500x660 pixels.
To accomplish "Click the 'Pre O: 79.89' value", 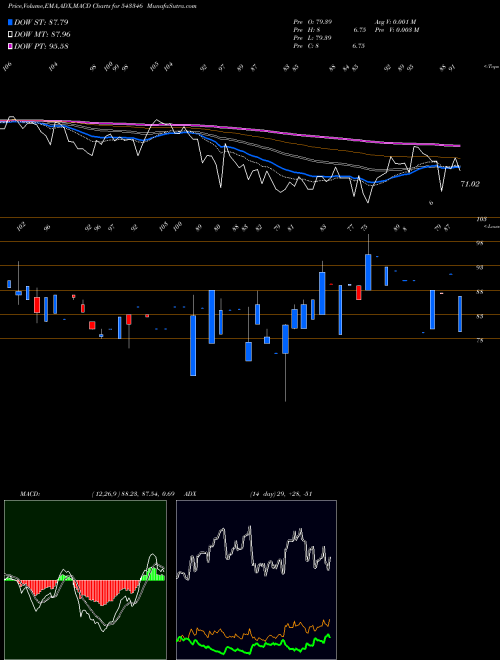I will tap(312, 21).
